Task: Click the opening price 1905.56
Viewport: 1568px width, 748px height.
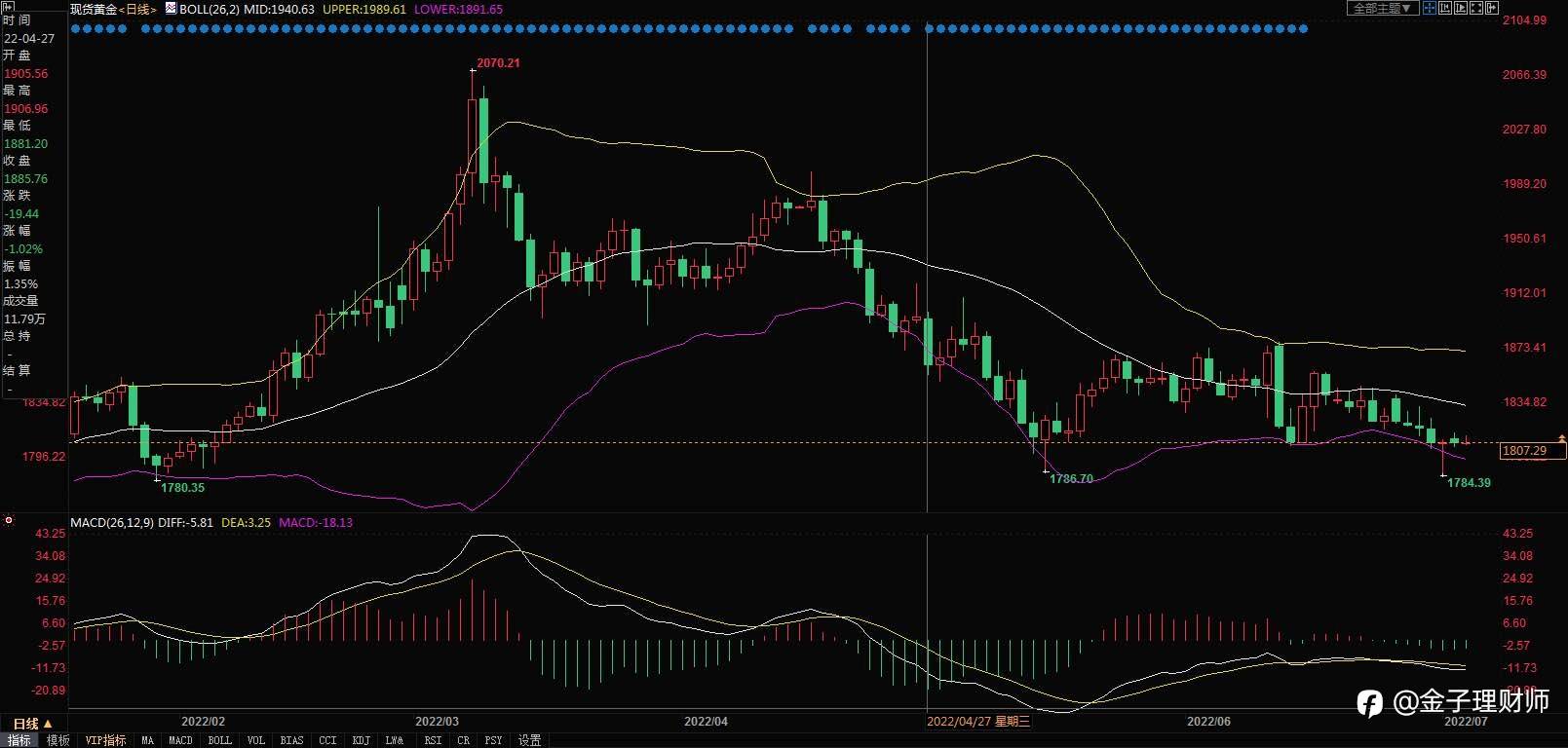Action: (x=25, y=74)
